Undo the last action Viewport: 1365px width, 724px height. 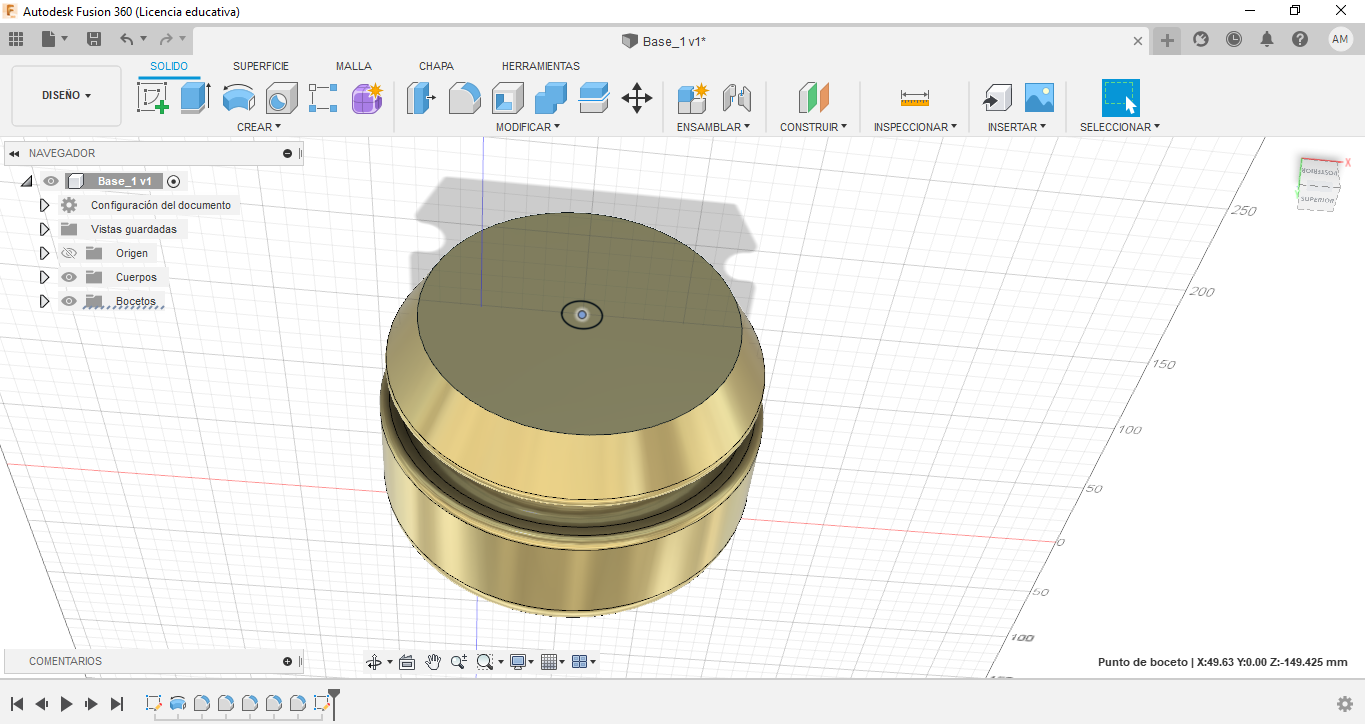coord(126,39)
